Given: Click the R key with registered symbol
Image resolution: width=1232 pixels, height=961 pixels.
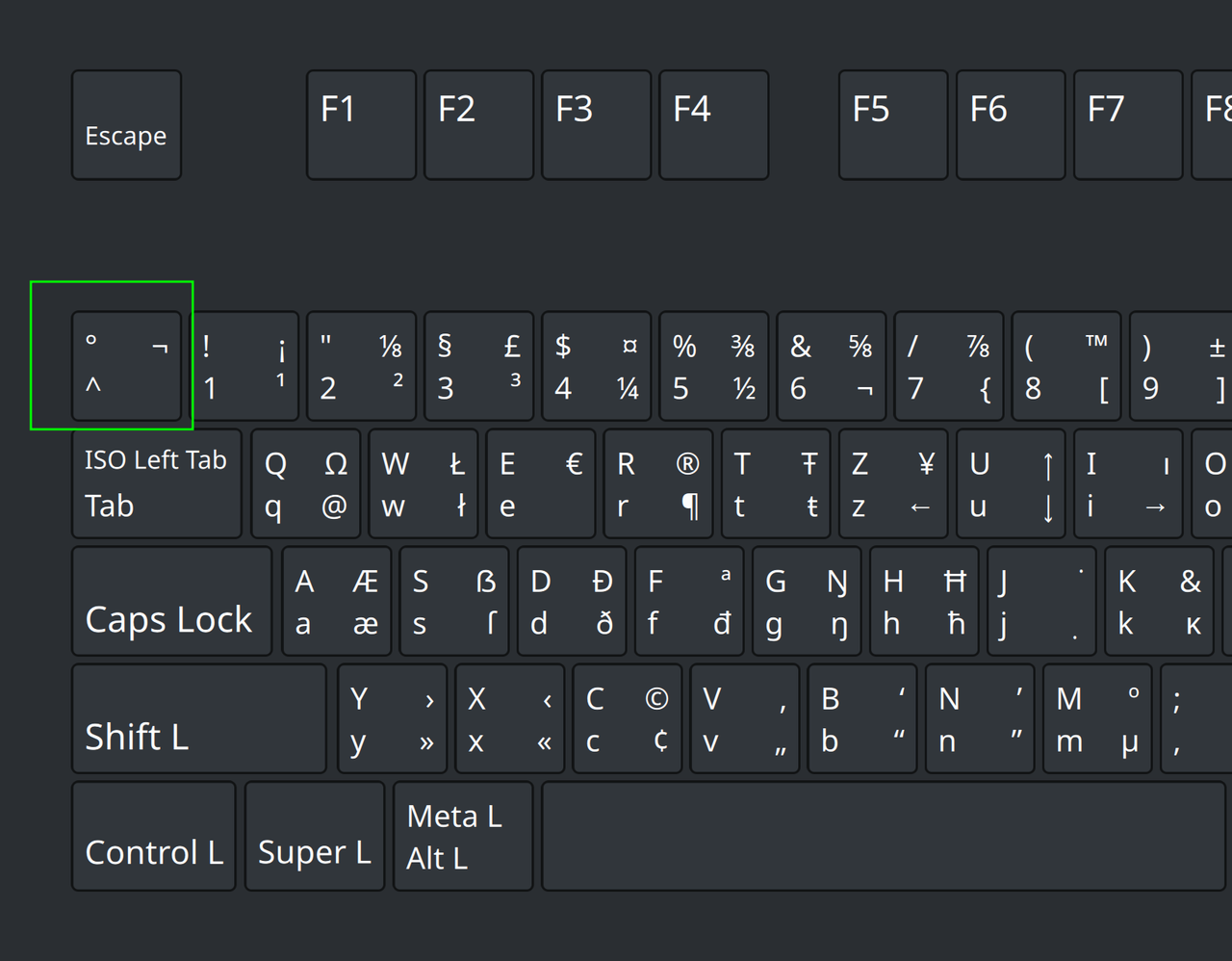Looking at the screenshot, I should [x=657, y=484].
